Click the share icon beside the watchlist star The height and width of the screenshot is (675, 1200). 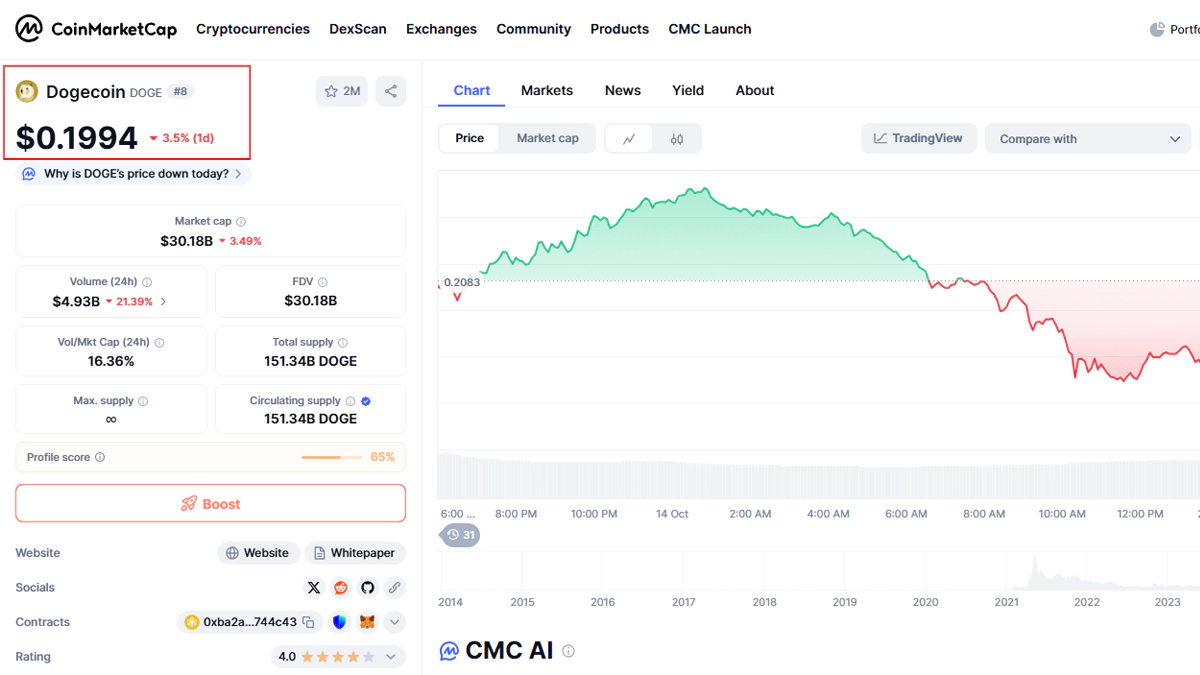pos(391,91)
